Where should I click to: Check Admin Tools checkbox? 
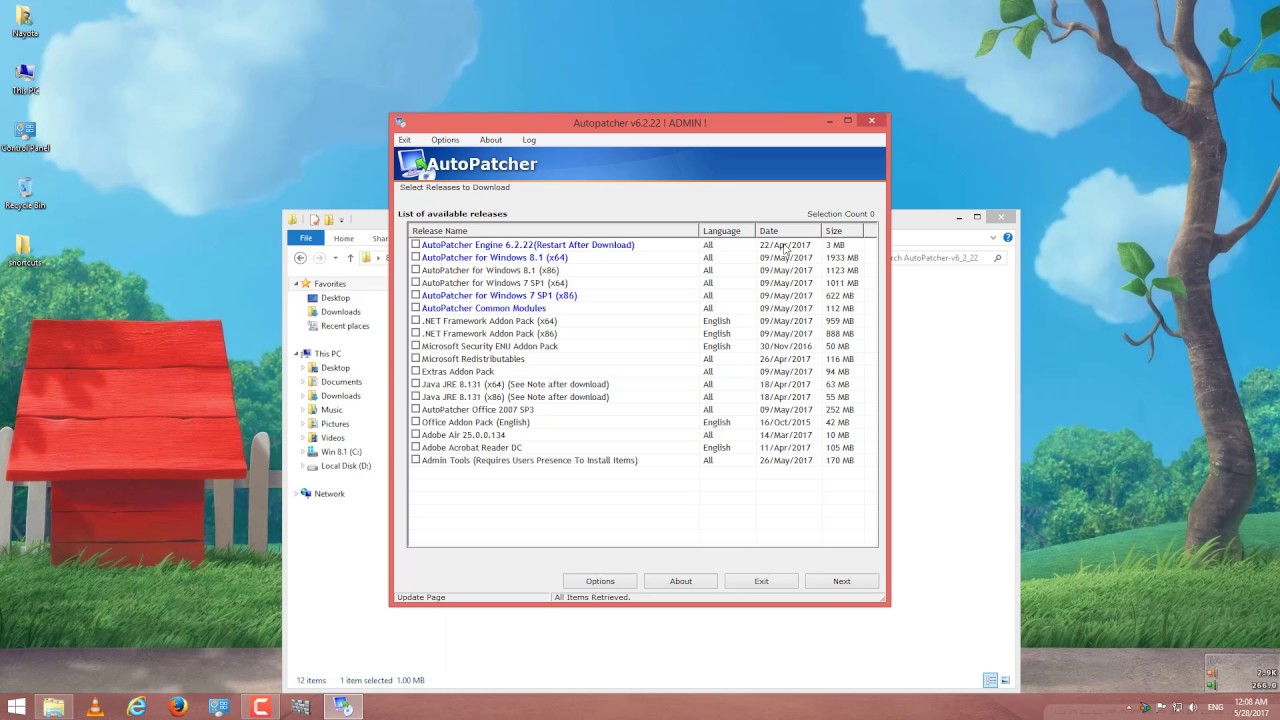click(x=416, y=460)
